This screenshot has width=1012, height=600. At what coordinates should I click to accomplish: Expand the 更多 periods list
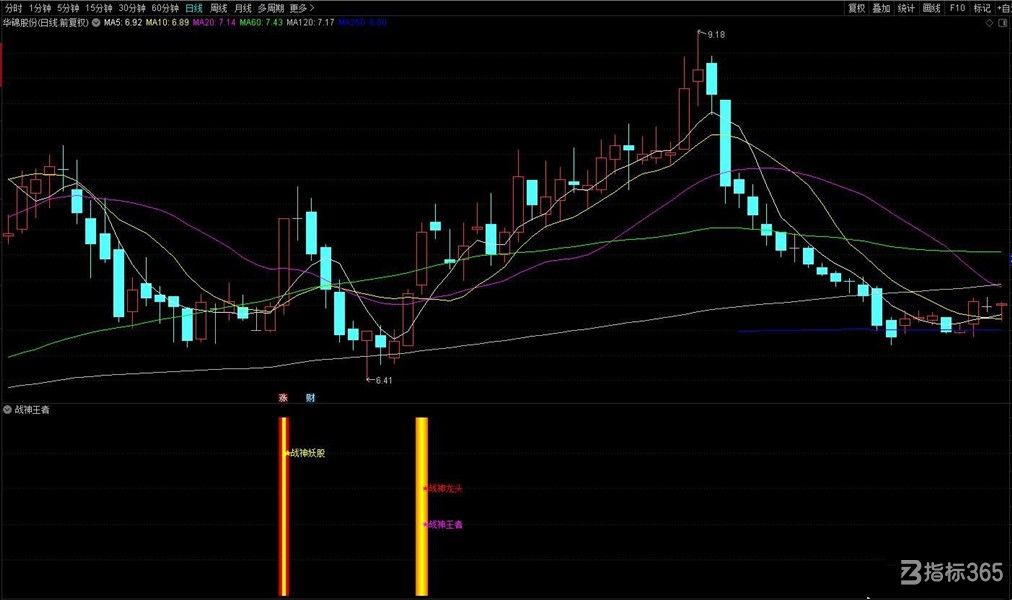point(302,8)
